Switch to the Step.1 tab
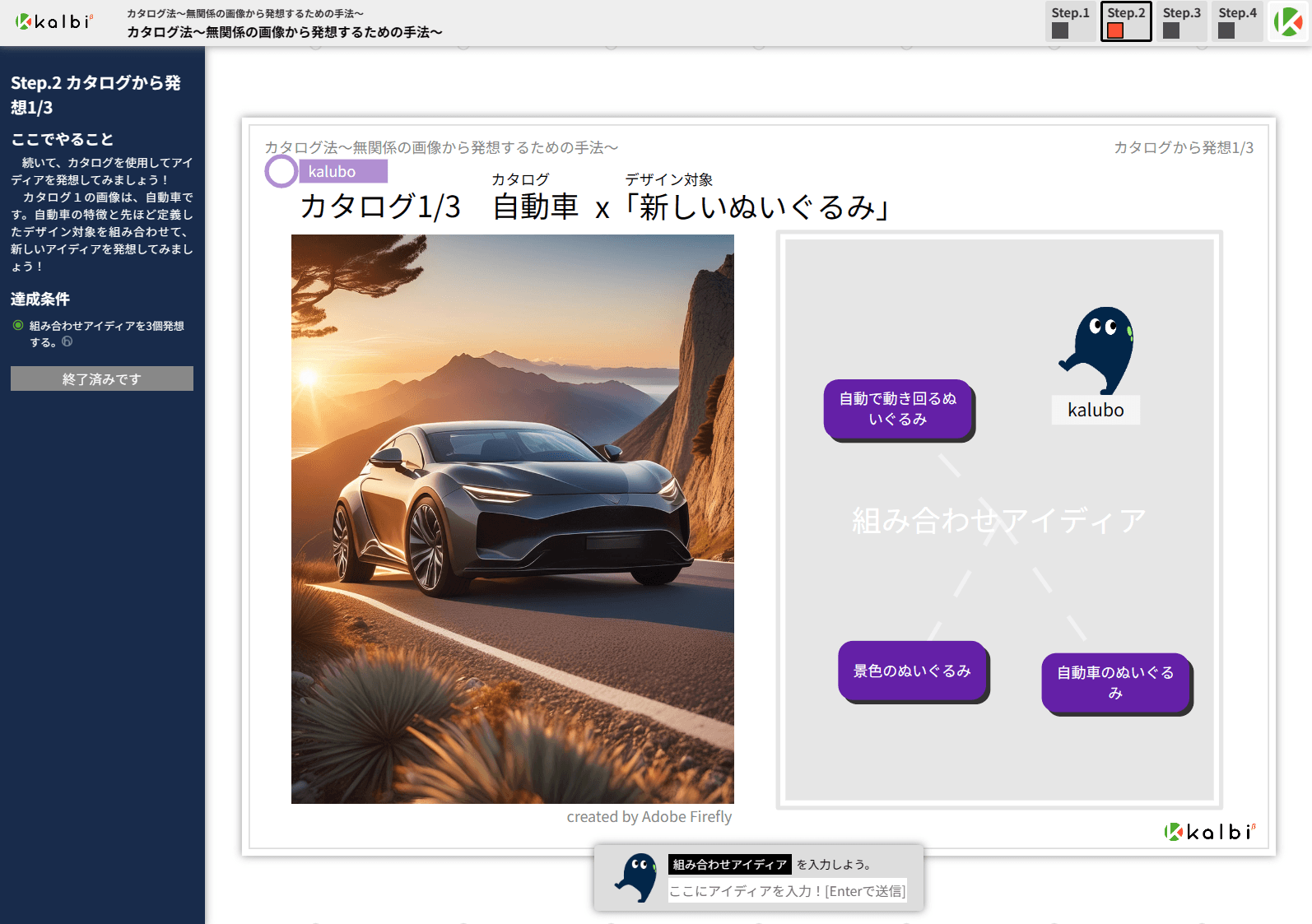Image resolution: width=1312 pixels, height=924 pixels. [1070, 21]
